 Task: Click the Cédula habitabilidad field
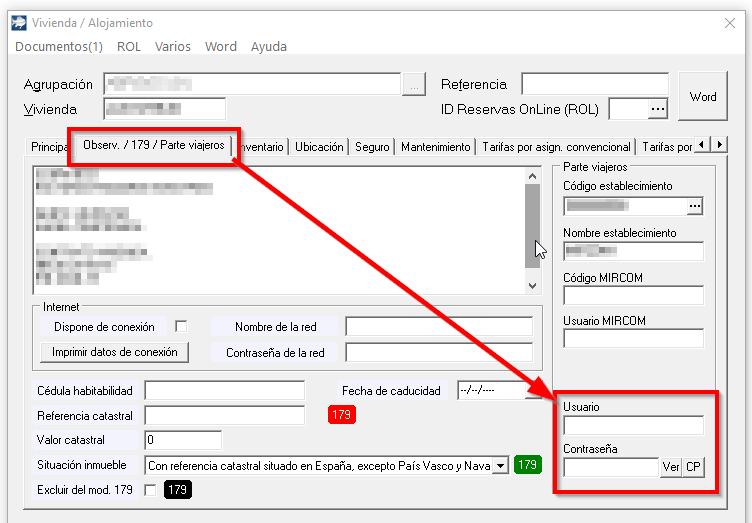[224, 391]
